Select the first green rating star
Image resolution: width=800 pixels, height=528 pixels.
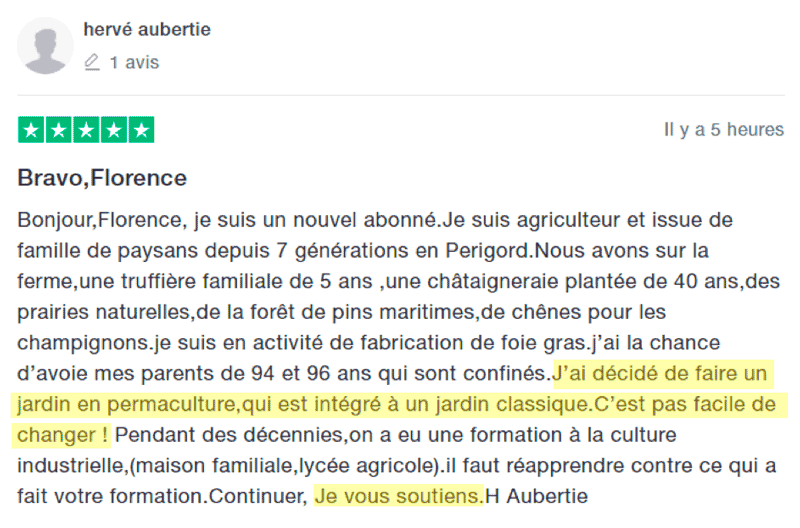click(31, 130)
